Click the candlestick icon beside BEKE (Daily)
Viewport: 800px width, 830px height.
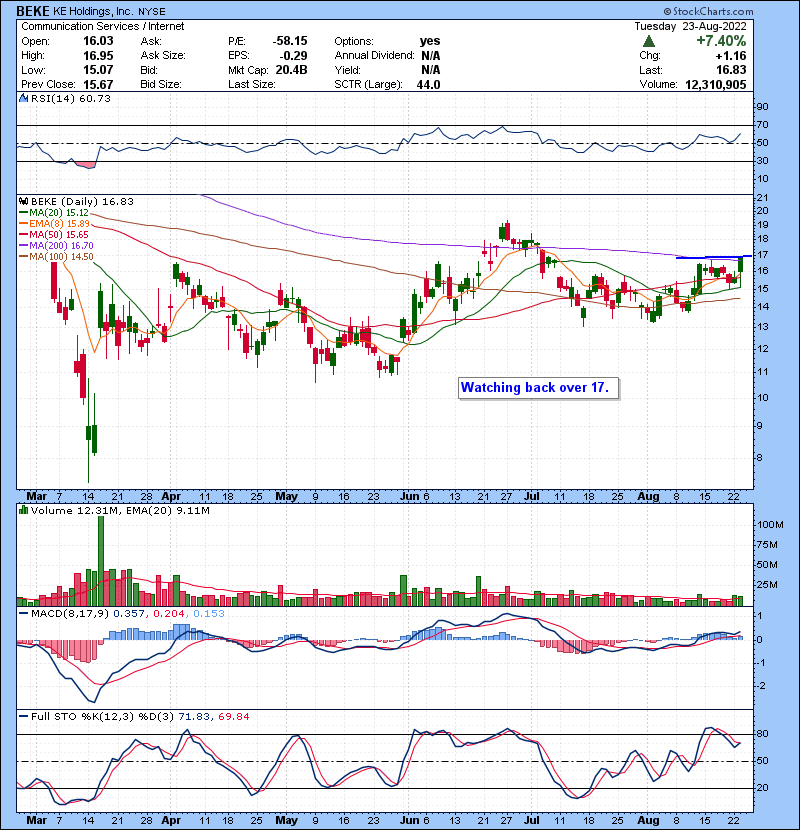[x=23, y=201]
